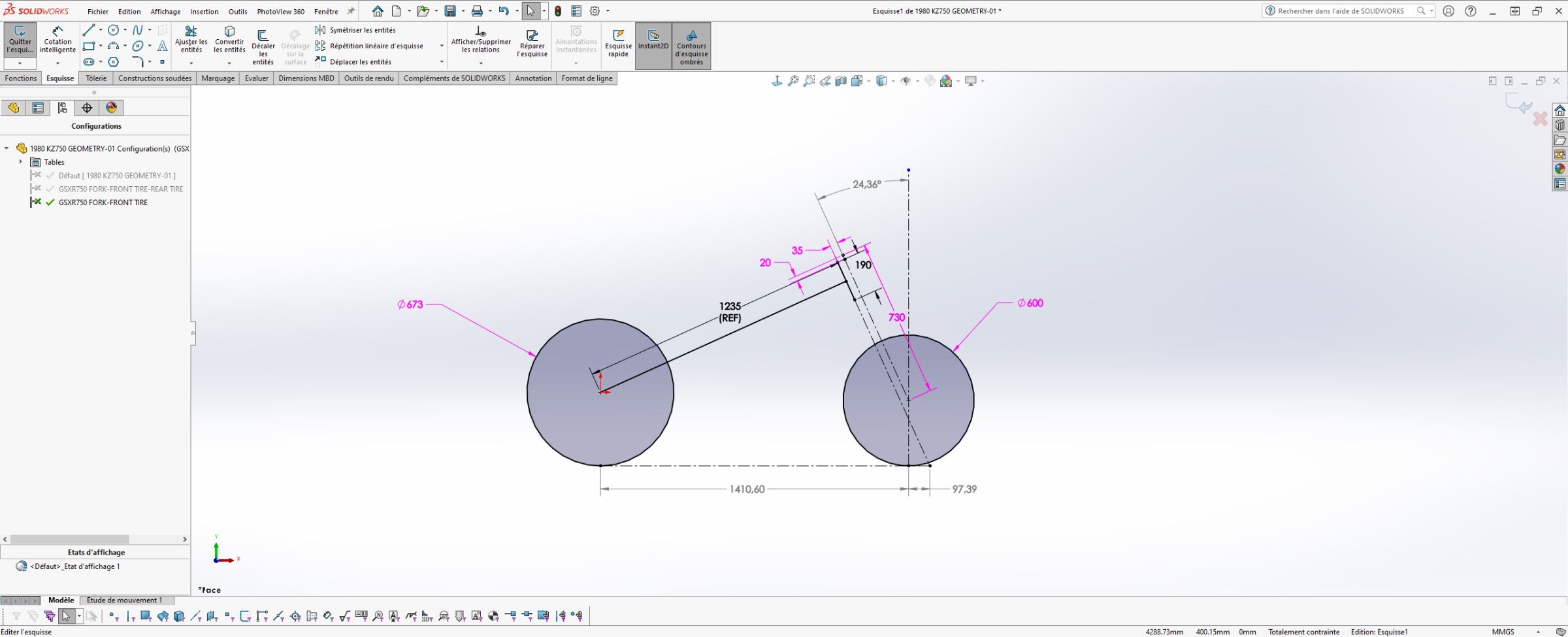This screenshot has width=1568, height=637.
Task: Open ConfigurationManager tab icon in panel
Action: pyautogui.click(x=63, y=108)
